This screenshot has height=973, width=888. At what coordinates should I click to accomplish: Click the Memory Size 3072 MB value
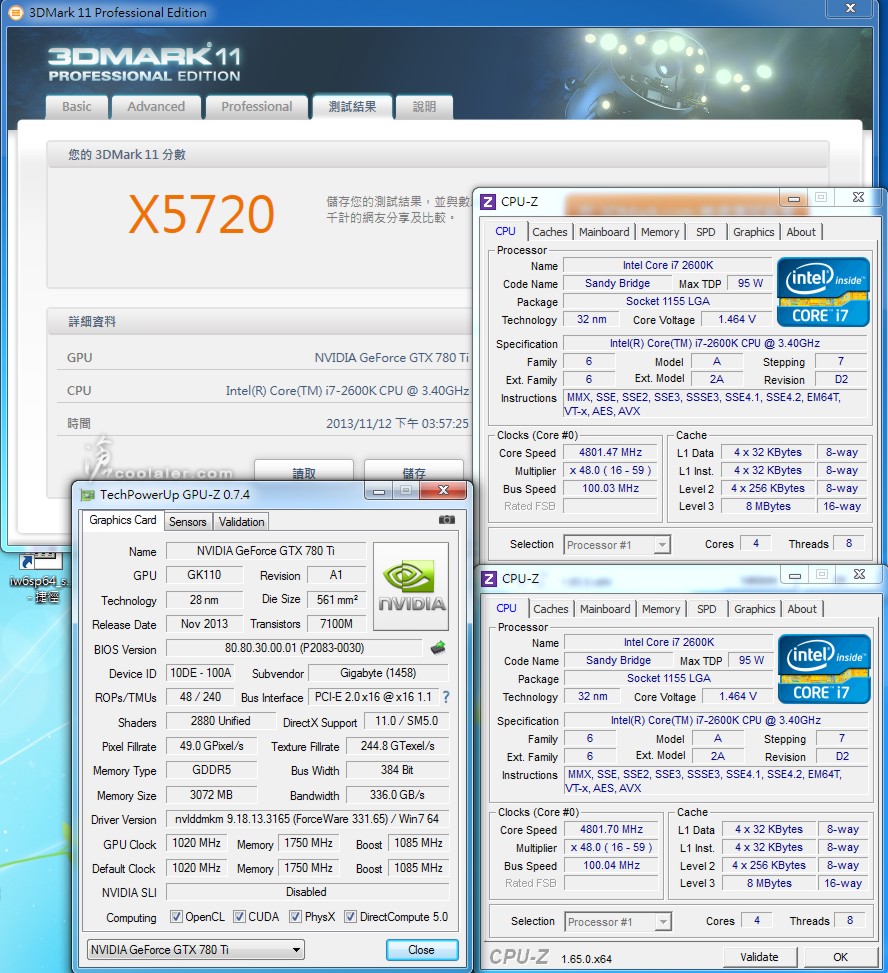pos(212,795)
